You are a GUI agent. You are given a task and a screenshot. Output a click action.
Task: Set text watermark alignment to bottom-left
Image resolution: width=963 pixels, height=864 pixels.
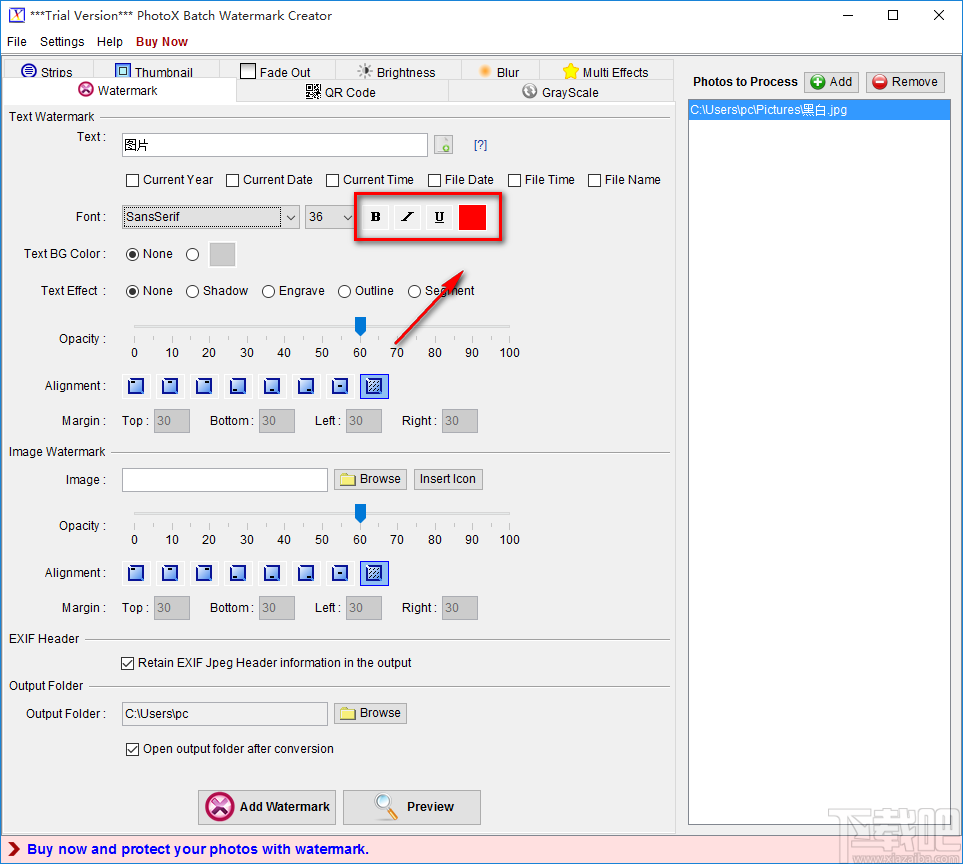click(x=238, y=386)
